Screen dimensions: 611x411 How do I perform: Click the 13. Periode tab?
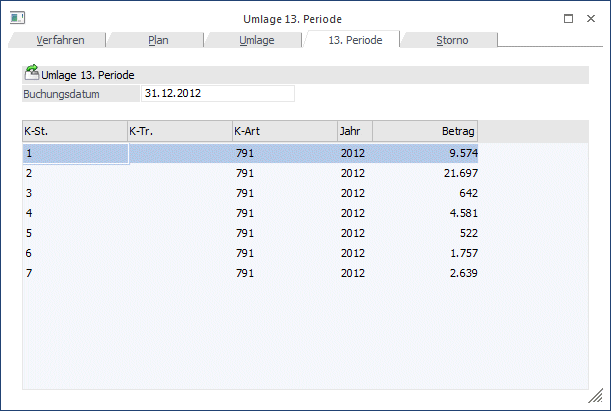tap(355, 40)
